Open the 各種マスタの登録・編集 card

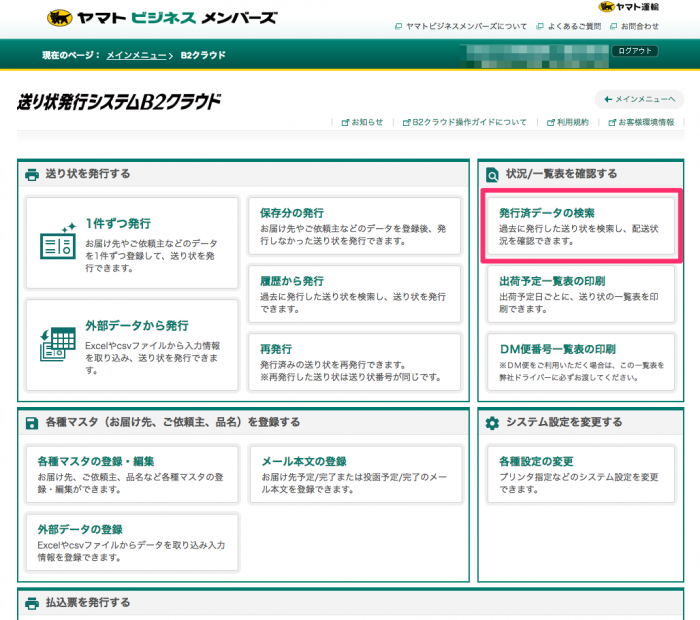[132, 474]
